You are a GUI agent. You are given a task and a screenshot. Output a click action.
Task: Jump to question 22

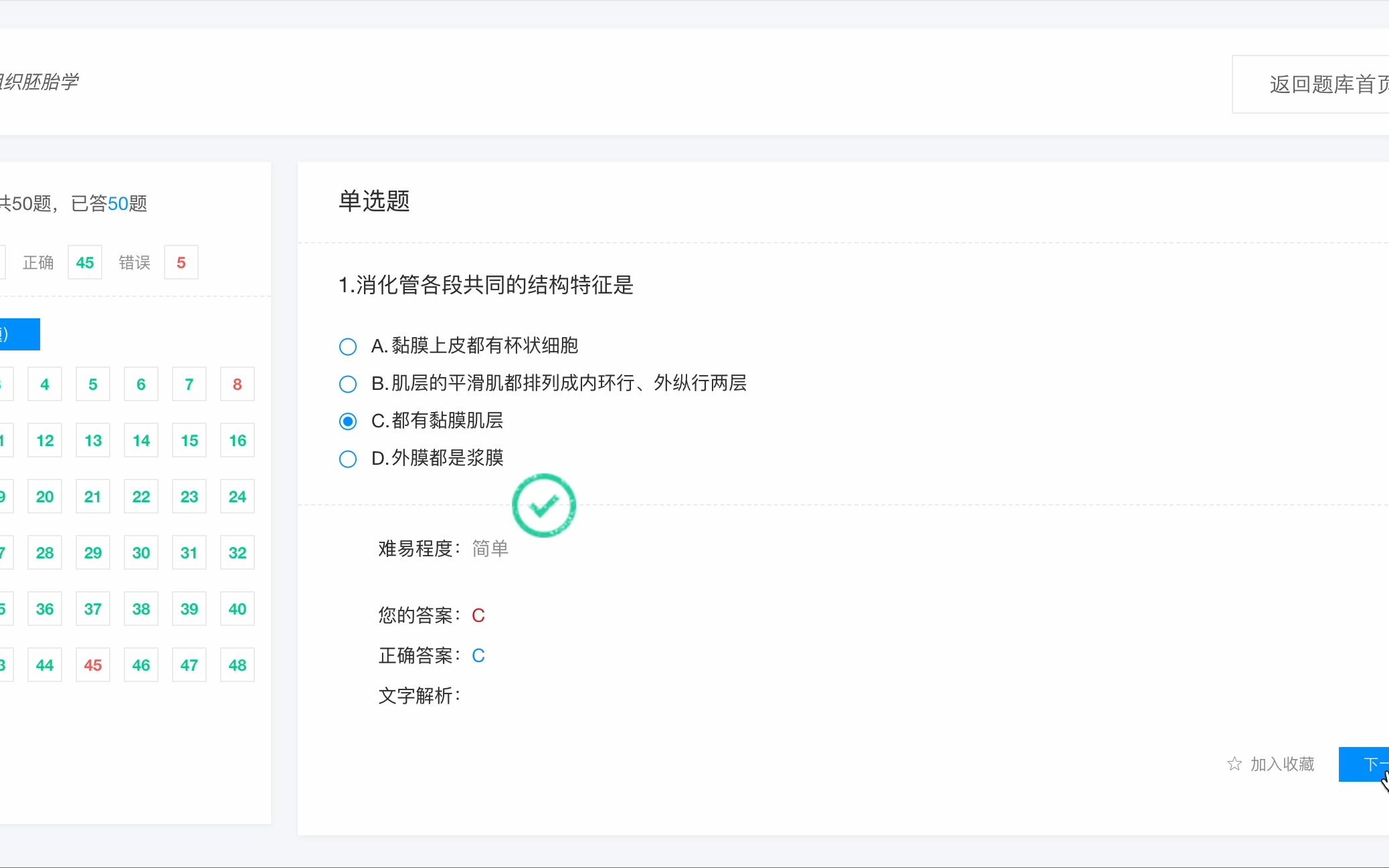[x=141, y=497]
